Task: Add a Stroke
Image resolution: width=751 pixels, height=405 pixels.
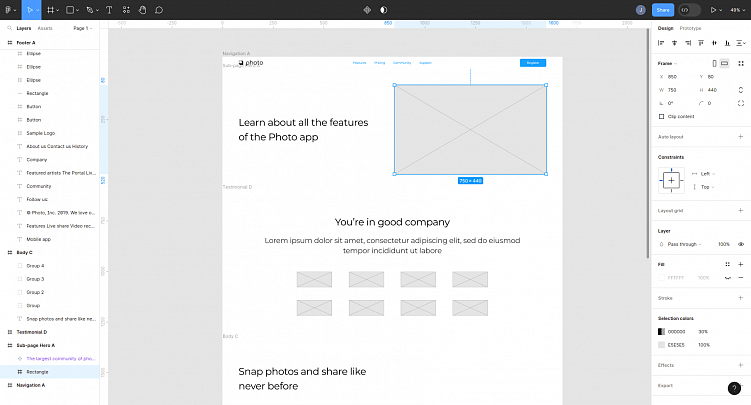Action: [x=740, y=298]
